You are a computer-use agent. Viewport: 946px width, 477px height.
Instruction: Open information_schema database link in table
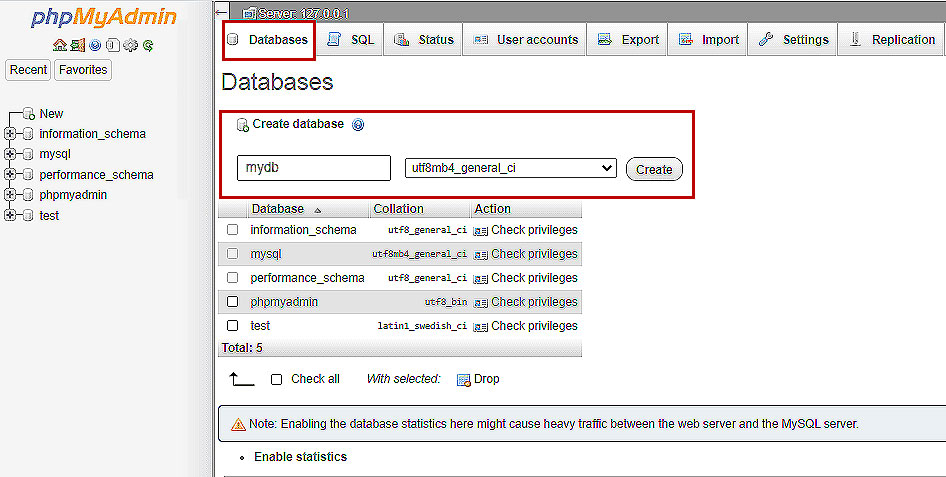click(303, 230)
